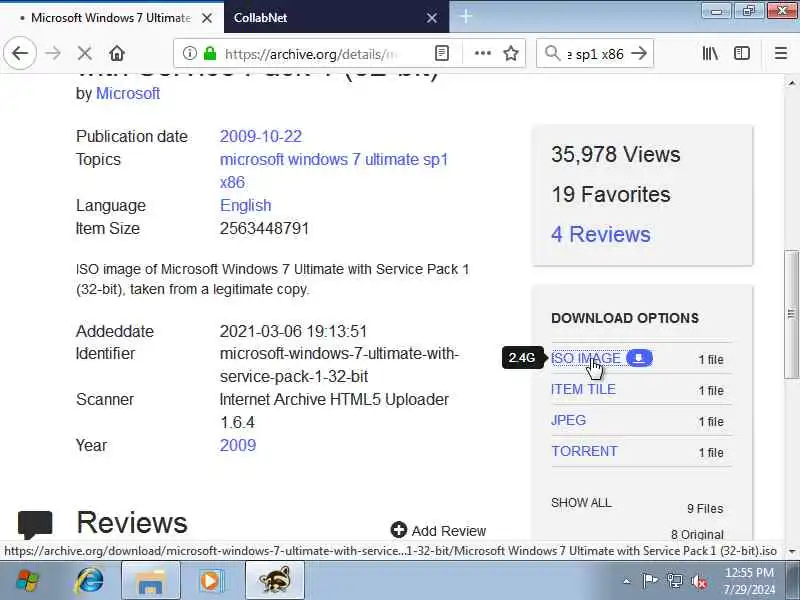Click the network icon in system tray
This screenshot has width=800, height=600.
point(674,581)
